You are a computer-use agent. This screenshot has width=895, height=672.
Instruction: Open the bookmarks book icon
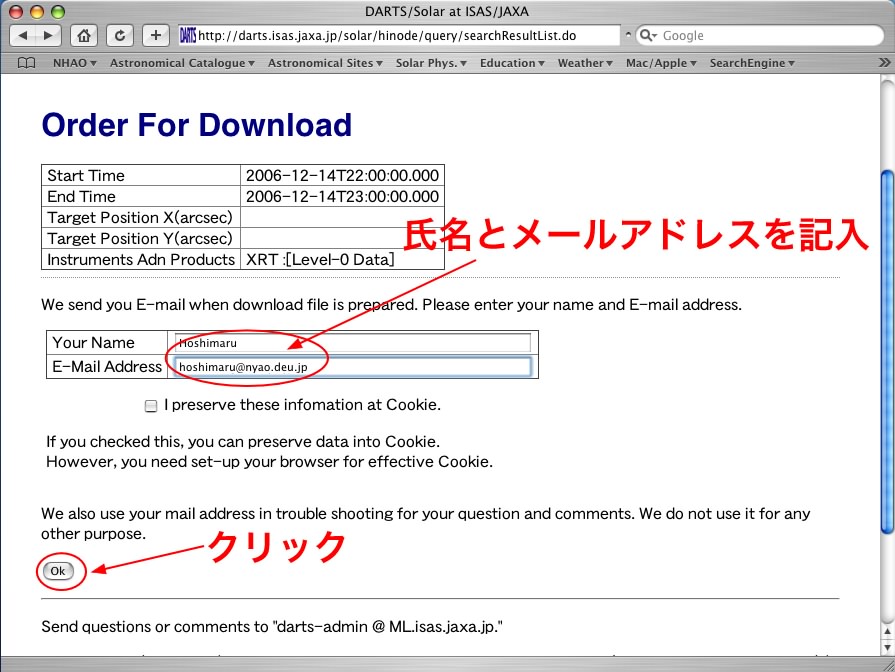tap(26, 63)
